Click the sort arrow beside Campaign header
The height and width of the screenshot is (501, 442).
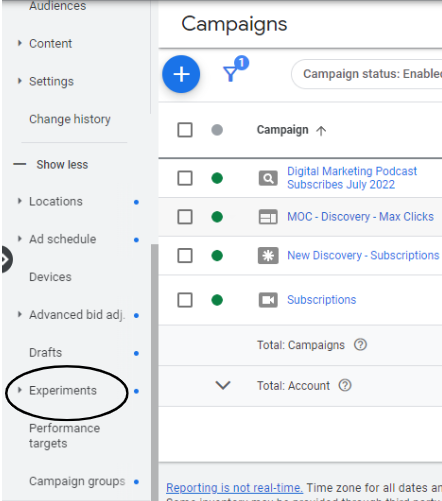(321, 130)
